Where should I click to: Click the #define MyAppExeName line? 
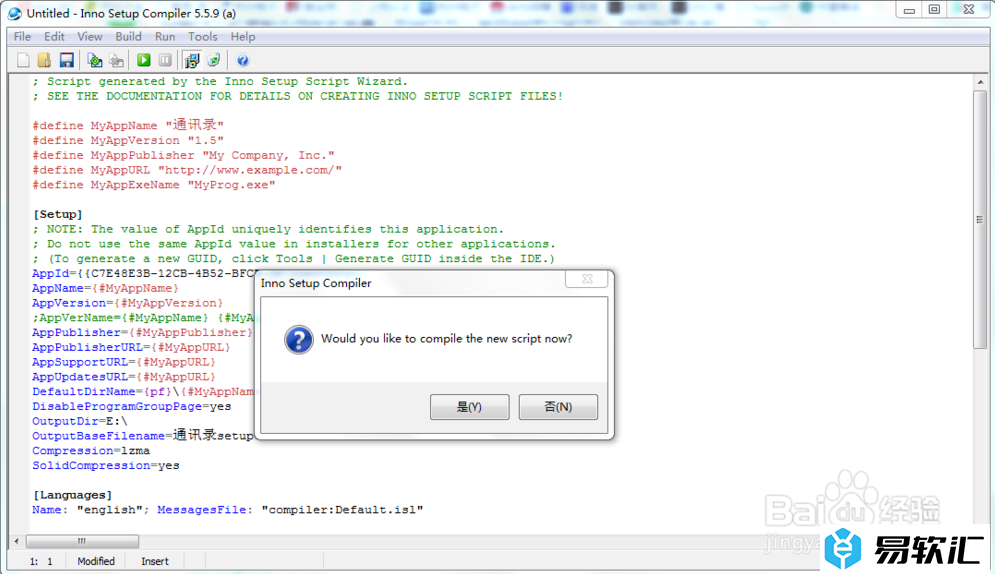(154, 185)
